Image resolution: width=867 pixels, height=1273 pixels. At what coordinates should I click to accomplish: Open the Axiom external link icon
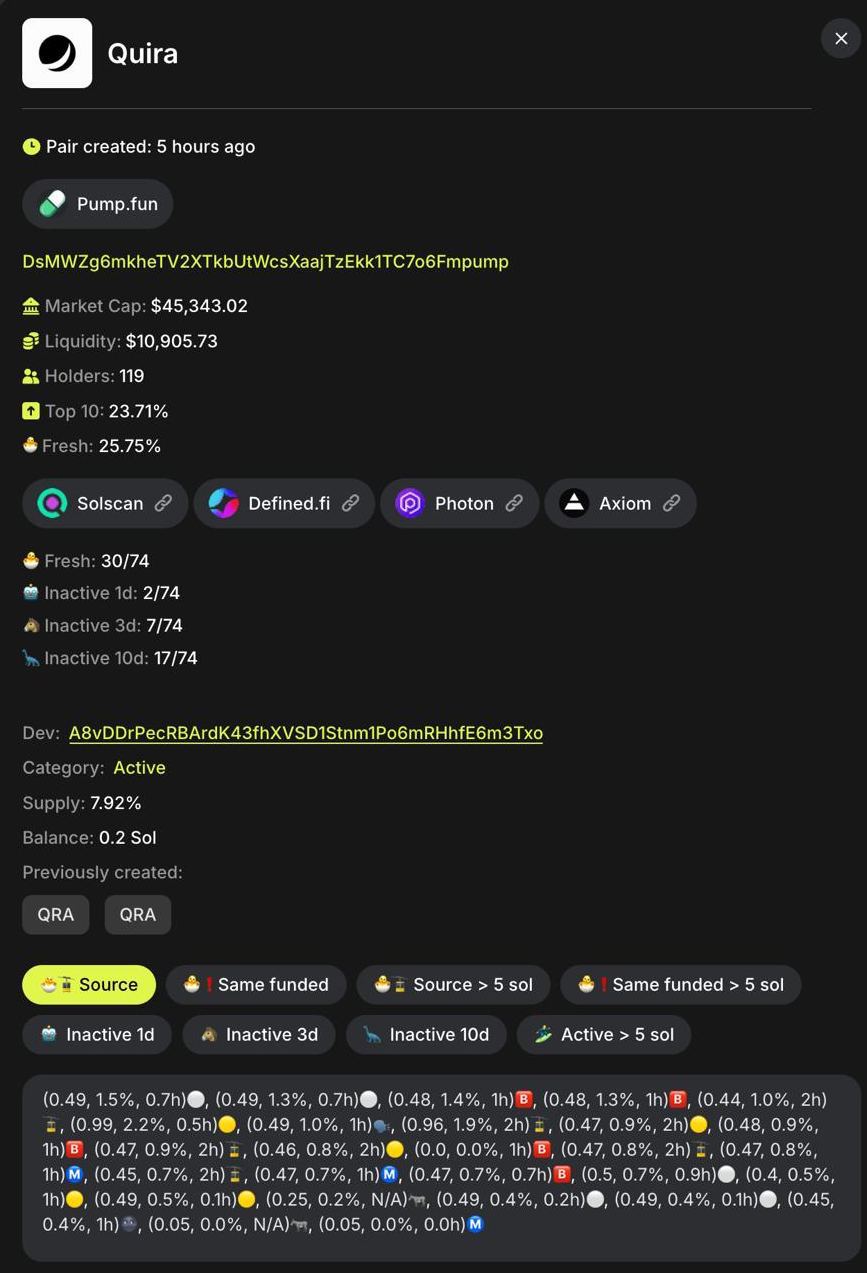[x=672, y=503]
